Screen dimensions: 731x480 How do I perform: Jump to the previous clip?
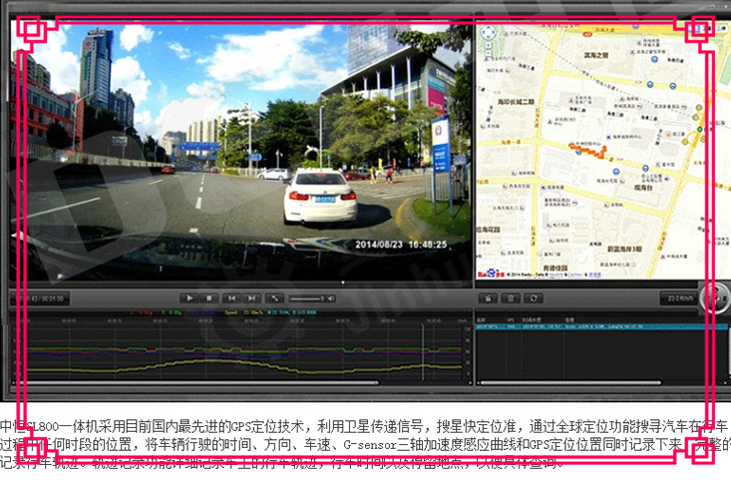click(232, 298)
